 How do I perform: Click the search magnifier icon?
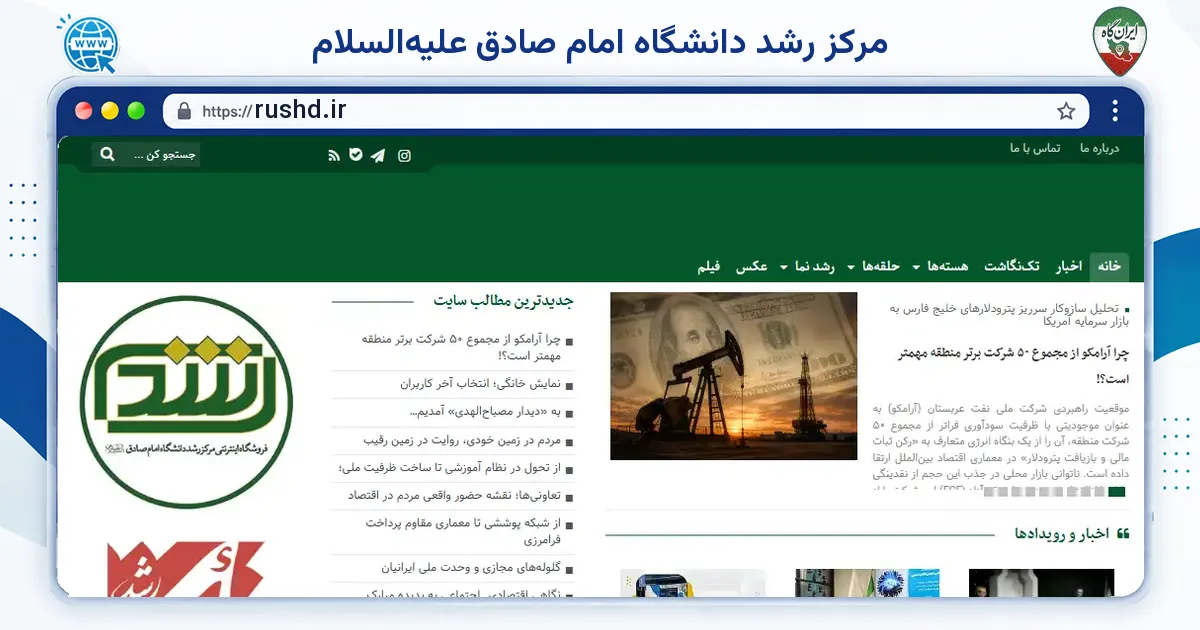(x=107, y=155)
